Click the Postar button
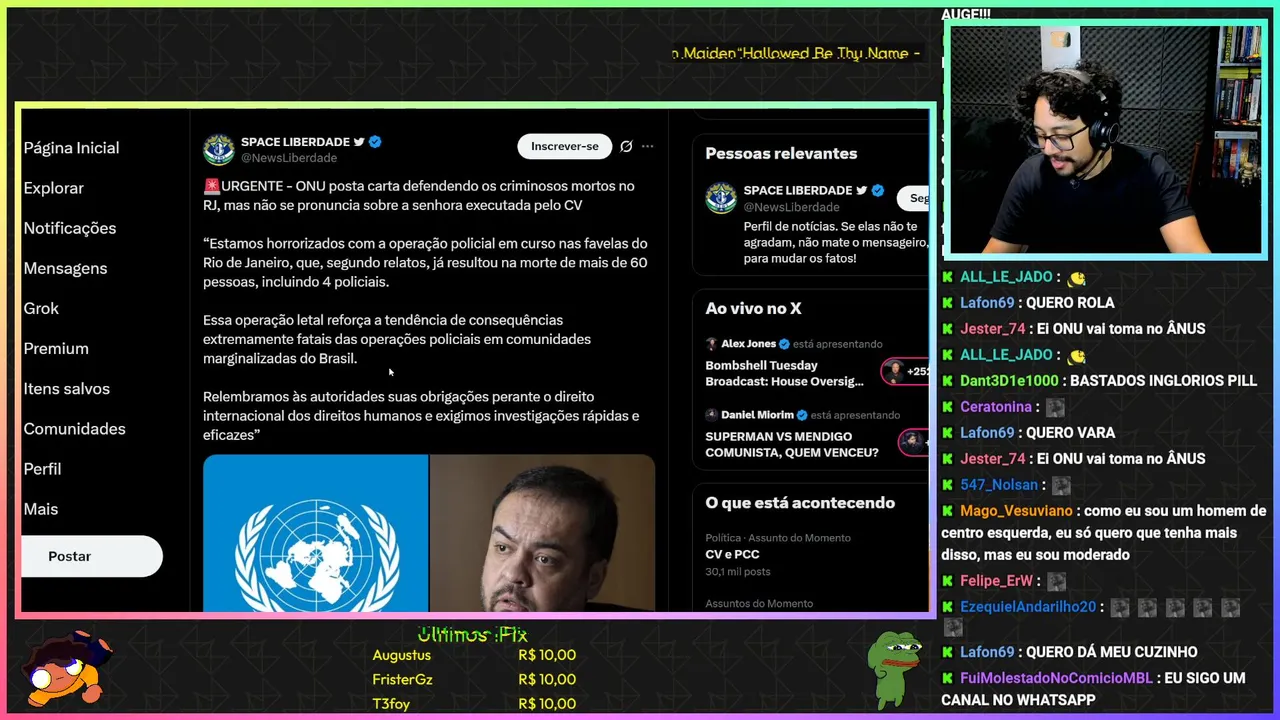1280x720 pixels. tap(91, 556)
